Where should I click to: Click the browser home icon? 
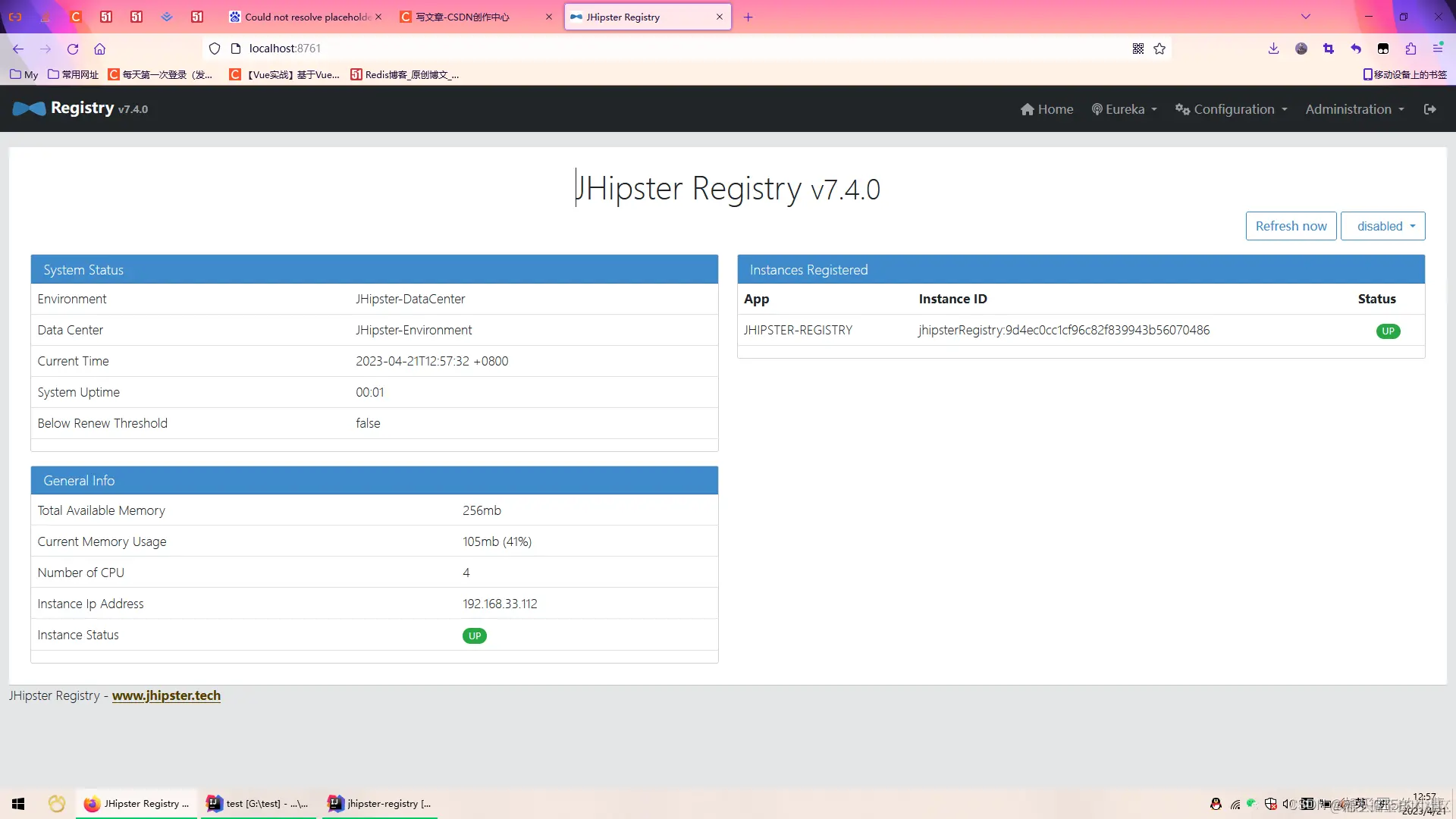point(99,49)
